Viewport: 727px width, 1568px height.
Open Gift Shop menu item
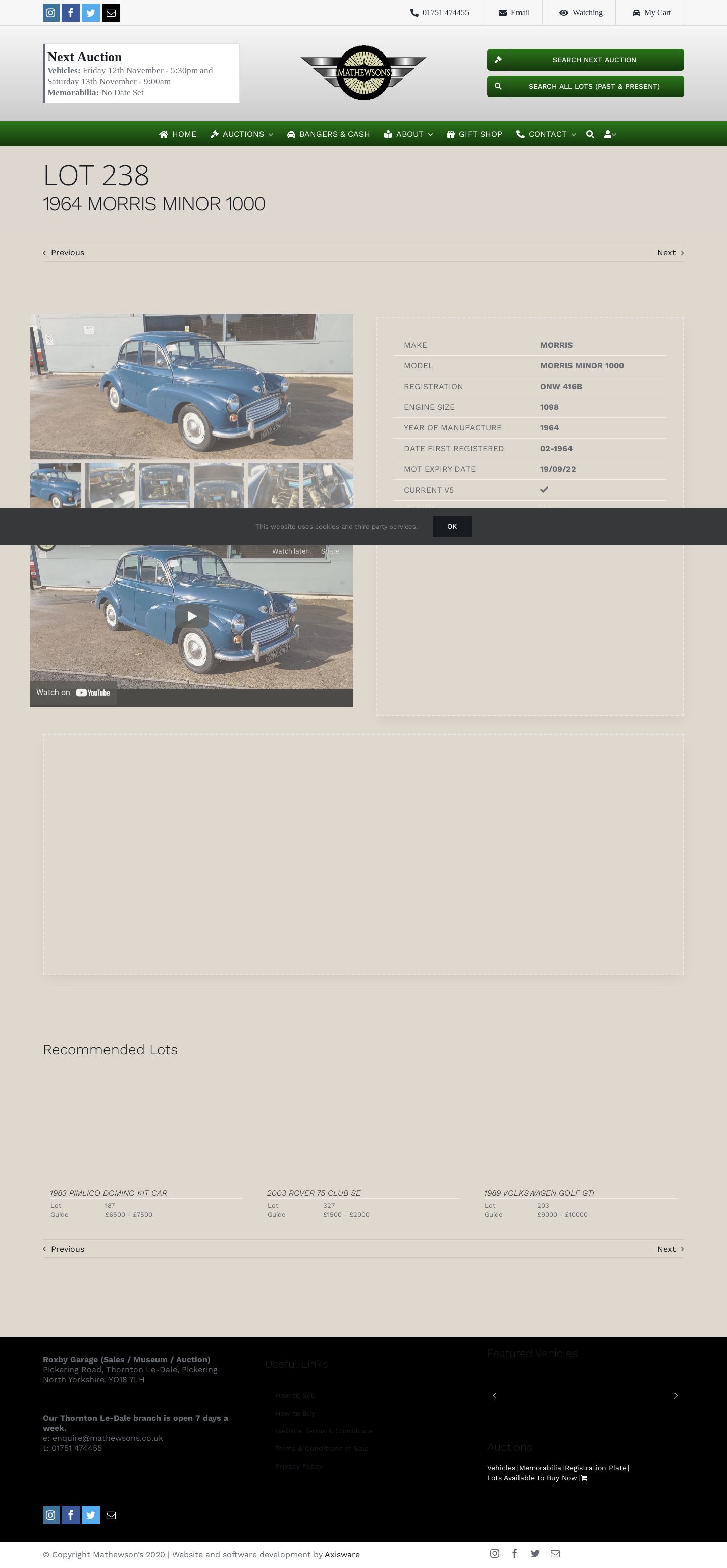click(474, 134)
